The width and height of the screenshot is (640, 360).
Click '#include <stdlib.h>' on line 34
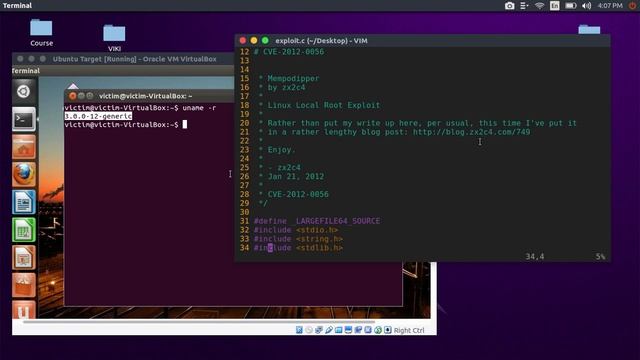tap(298, 248)
